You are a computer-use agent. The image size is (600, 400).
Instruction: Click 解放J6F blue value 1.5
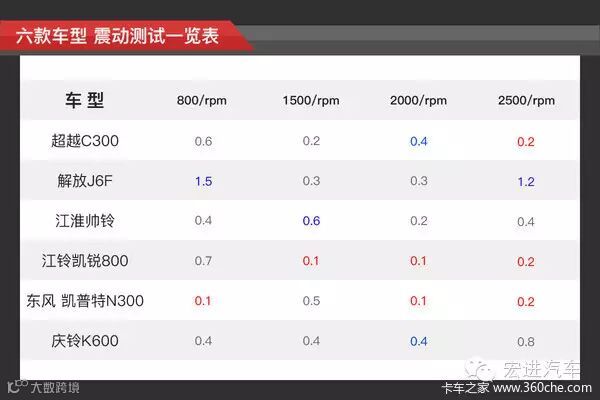204,181
